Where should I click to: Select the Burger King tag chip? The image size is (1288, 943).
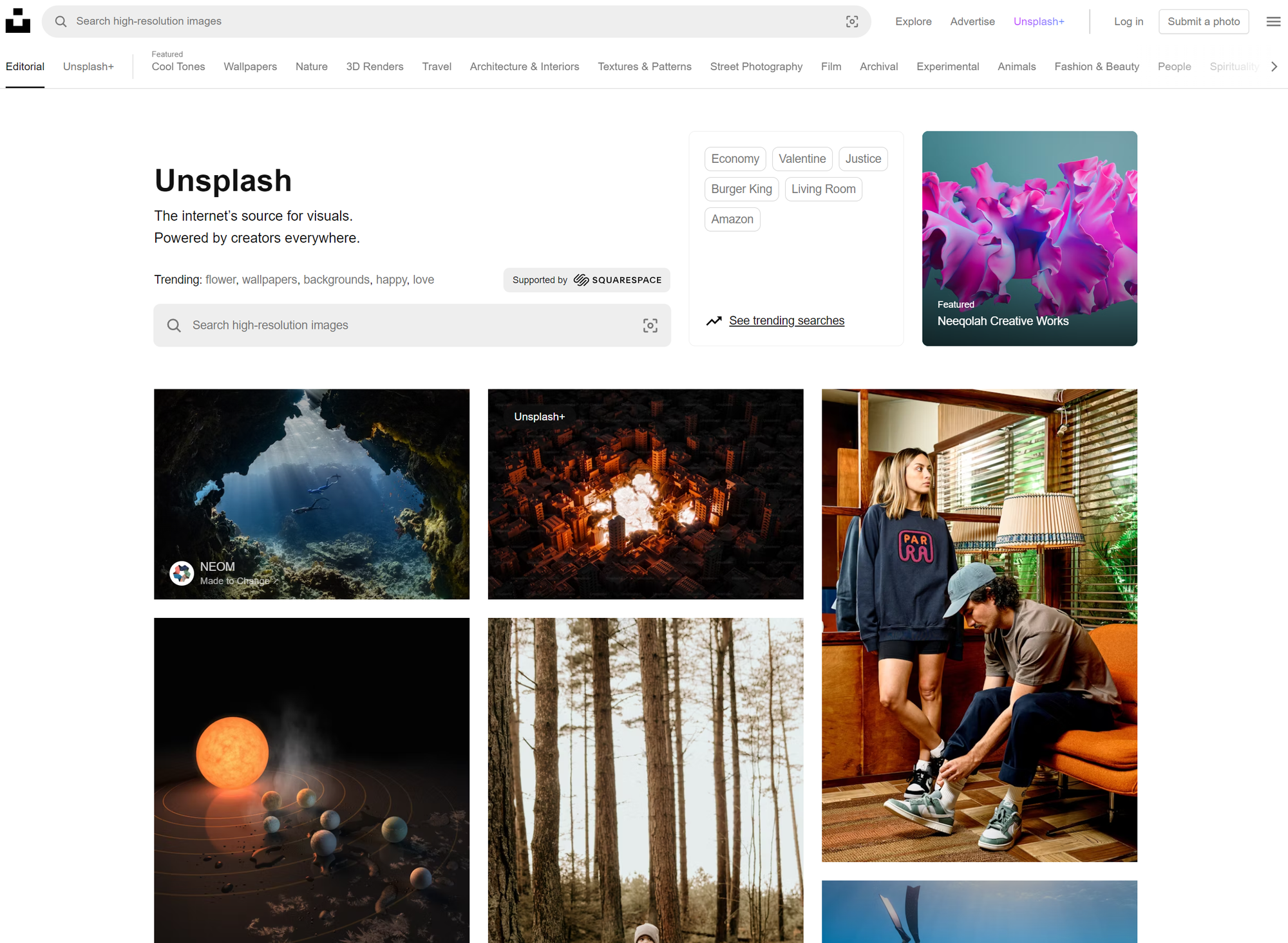(741, 189)
